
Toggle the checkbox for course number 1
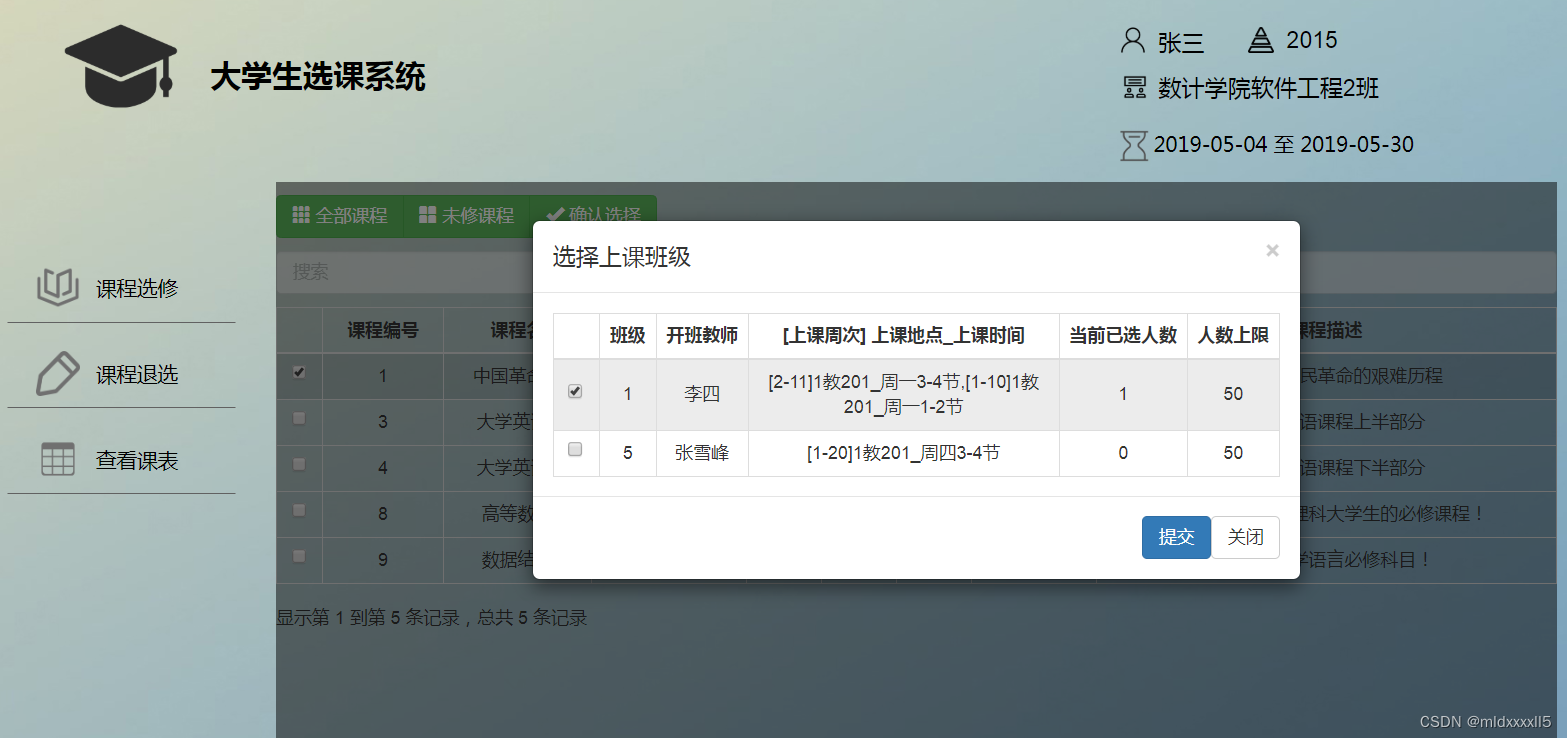[299, 372]
